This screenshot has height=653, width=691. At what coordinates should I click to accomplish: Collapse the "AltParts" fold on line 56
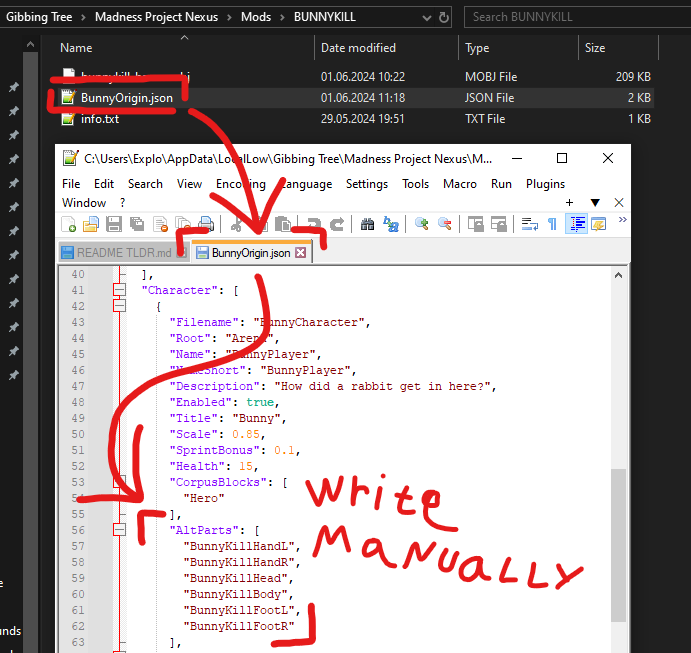[x=119, y=530]
